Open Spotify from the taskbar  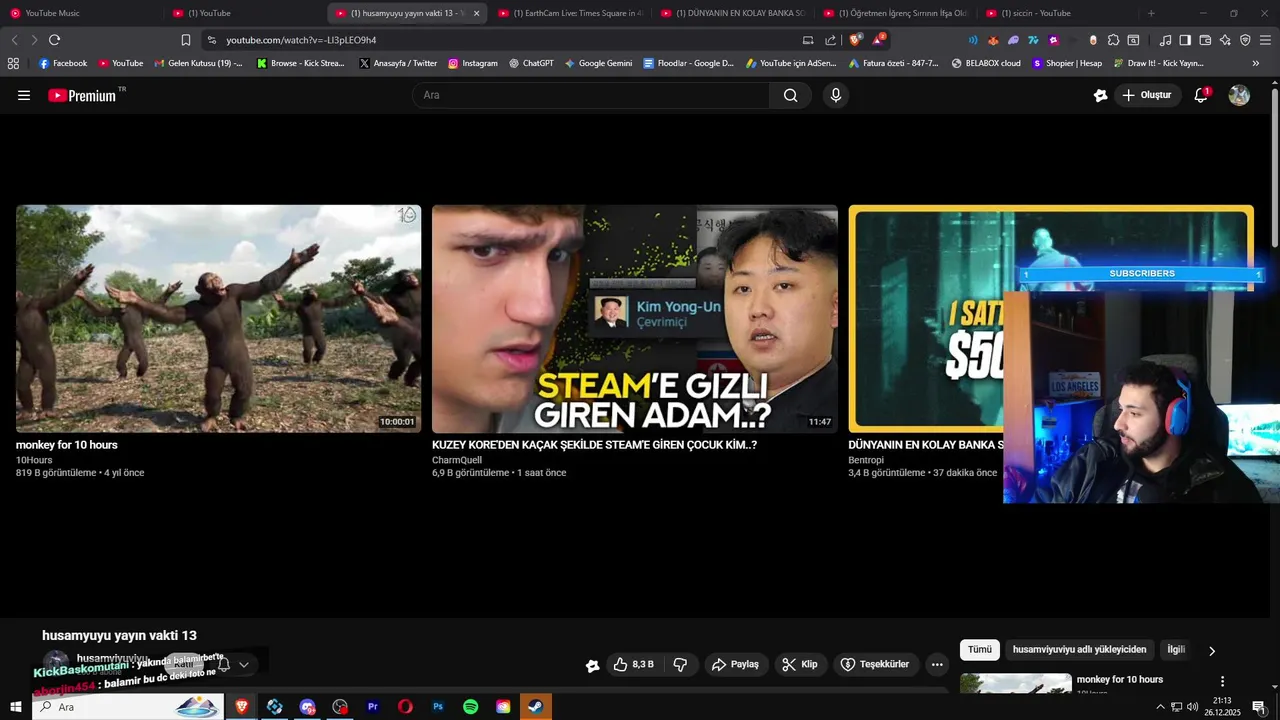coord(470,707)
